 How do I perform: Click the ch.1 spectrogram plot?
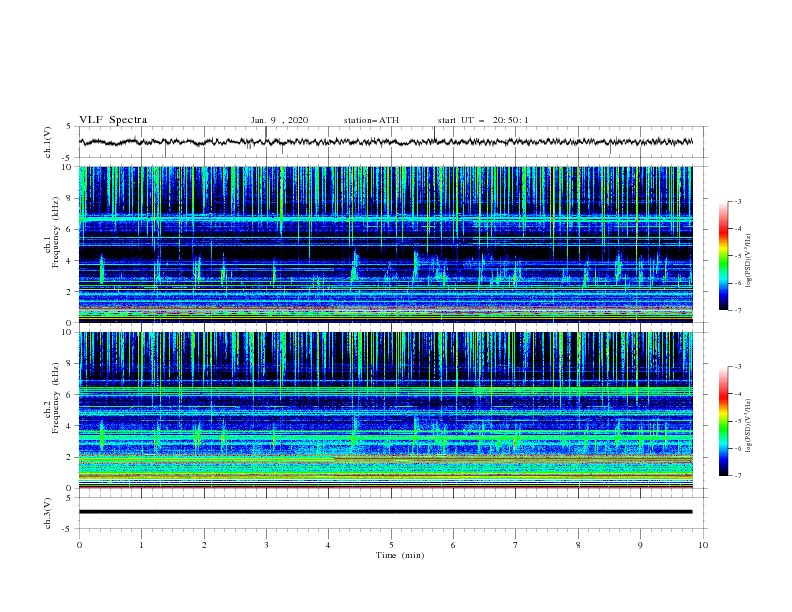(385, 244)
